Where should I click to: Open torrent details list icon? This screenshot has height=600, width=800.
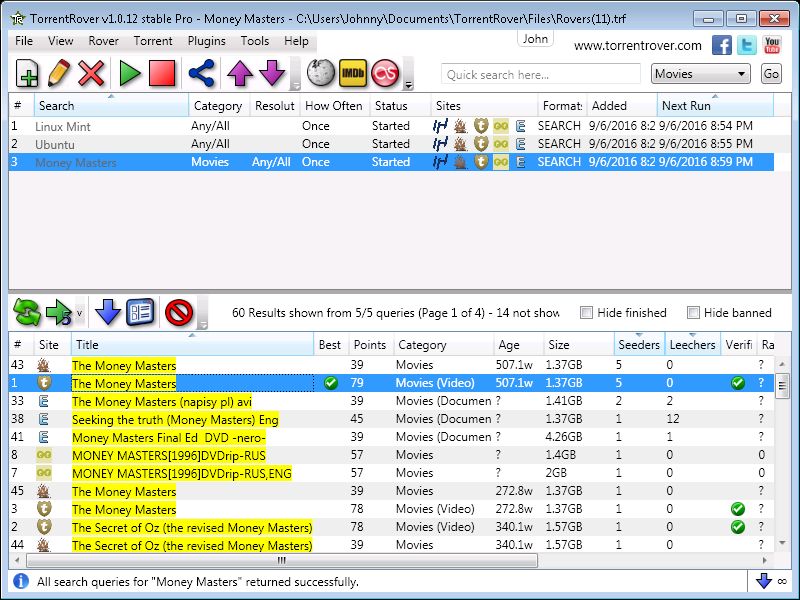click(140, 312)
